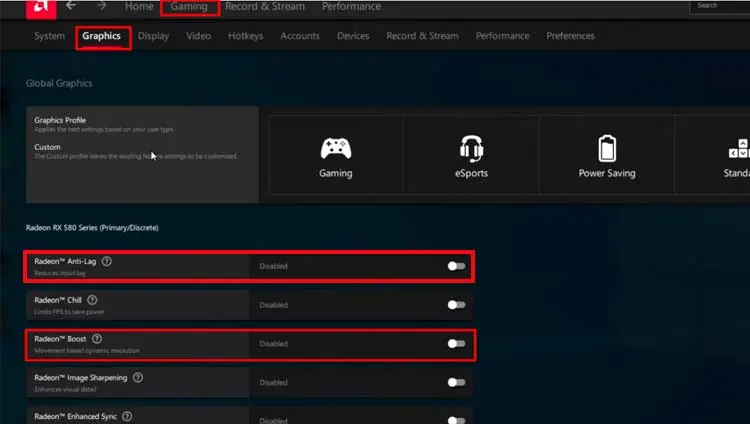Click the Radeon Boost label
This screenshot has width=750, height=424.
(x=60, y=339)
